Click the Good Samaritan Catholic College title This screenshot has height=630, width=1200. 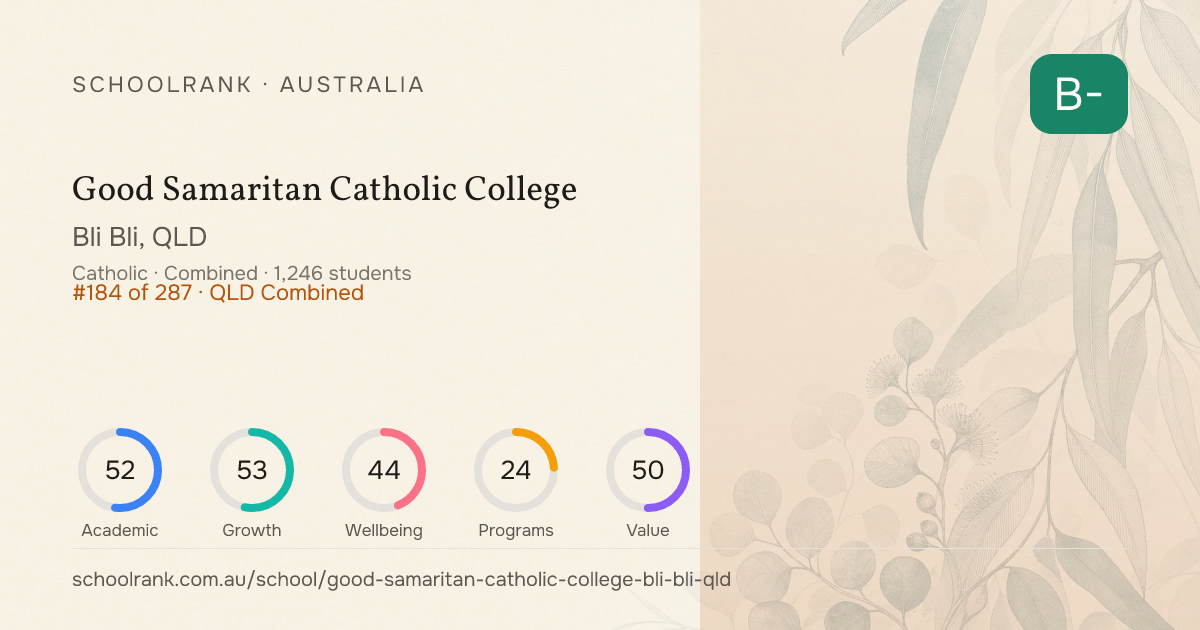325,190
